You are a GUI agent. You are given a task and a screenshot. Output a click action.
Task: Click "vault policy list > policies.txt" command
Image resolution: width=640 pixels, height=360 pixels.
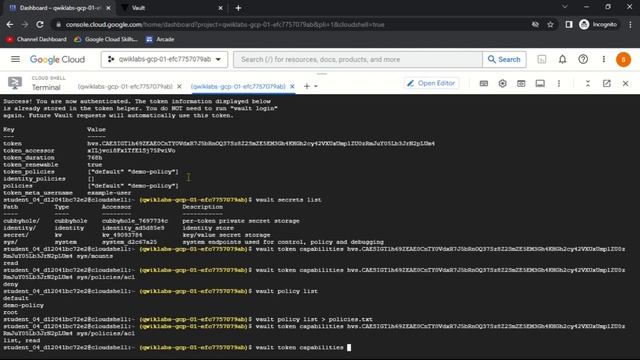coord(314,320)
